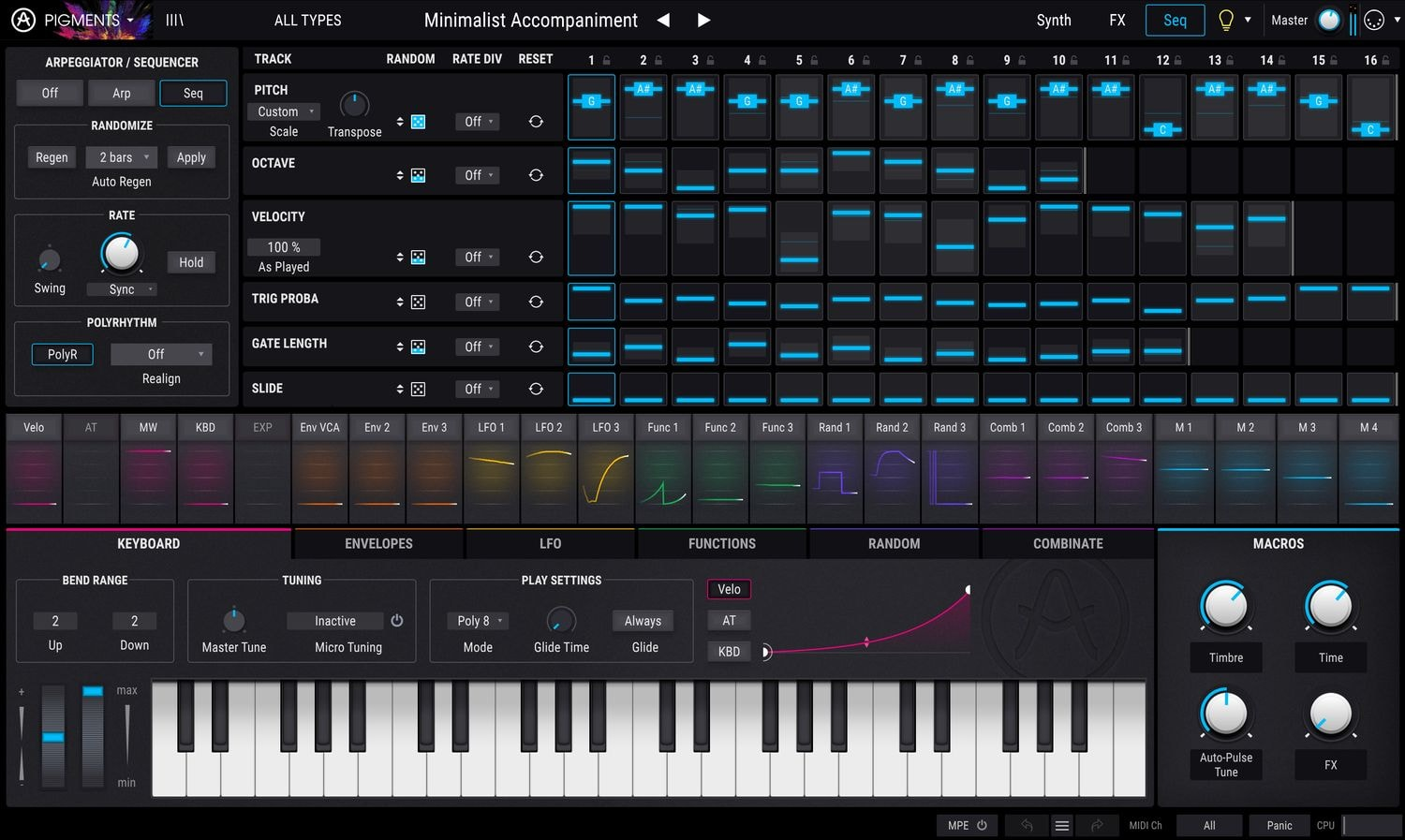Open the Custom scale dropdown
Screen dimensions: 1405x840
click(285, 111)
